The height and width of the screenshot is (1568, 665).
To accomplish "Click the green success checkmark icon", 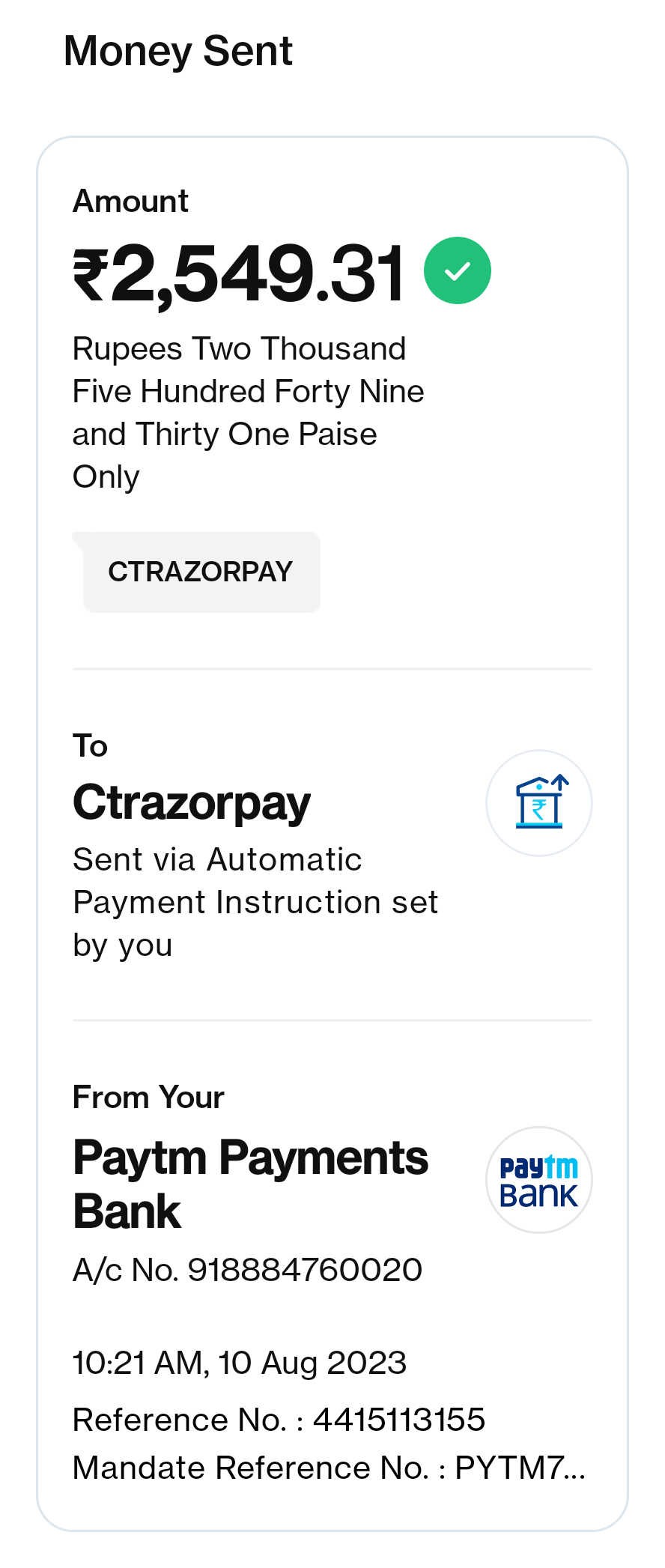I will [457, 270].
